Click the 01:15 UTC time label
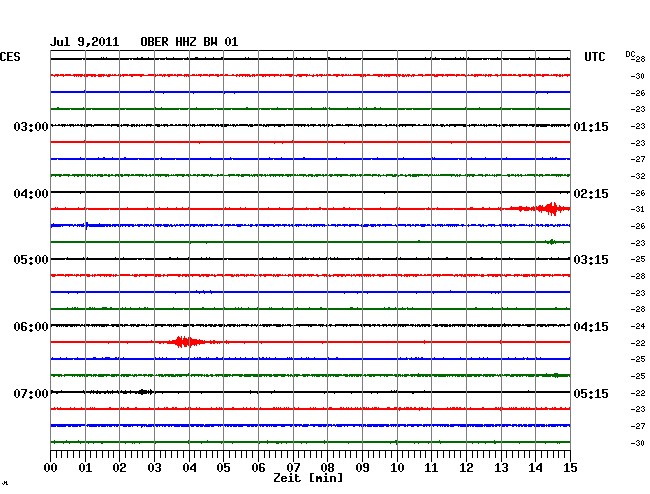Viewport: 650px width, 494px height. pyautogui.click(x=591, y=127)
